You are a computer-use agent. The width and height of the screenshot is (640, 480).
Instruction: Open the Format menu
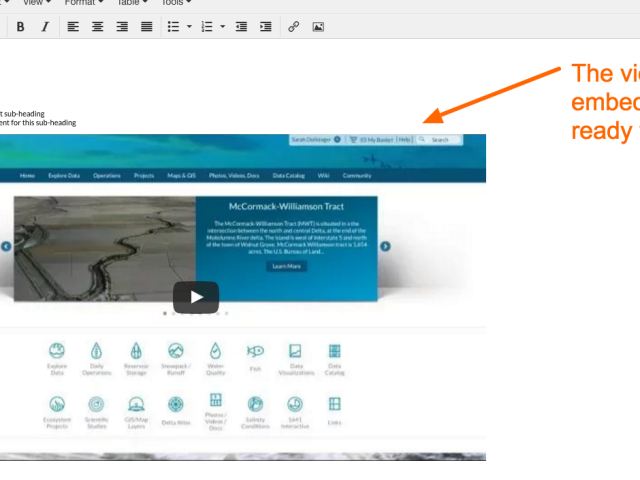point(84,2)
